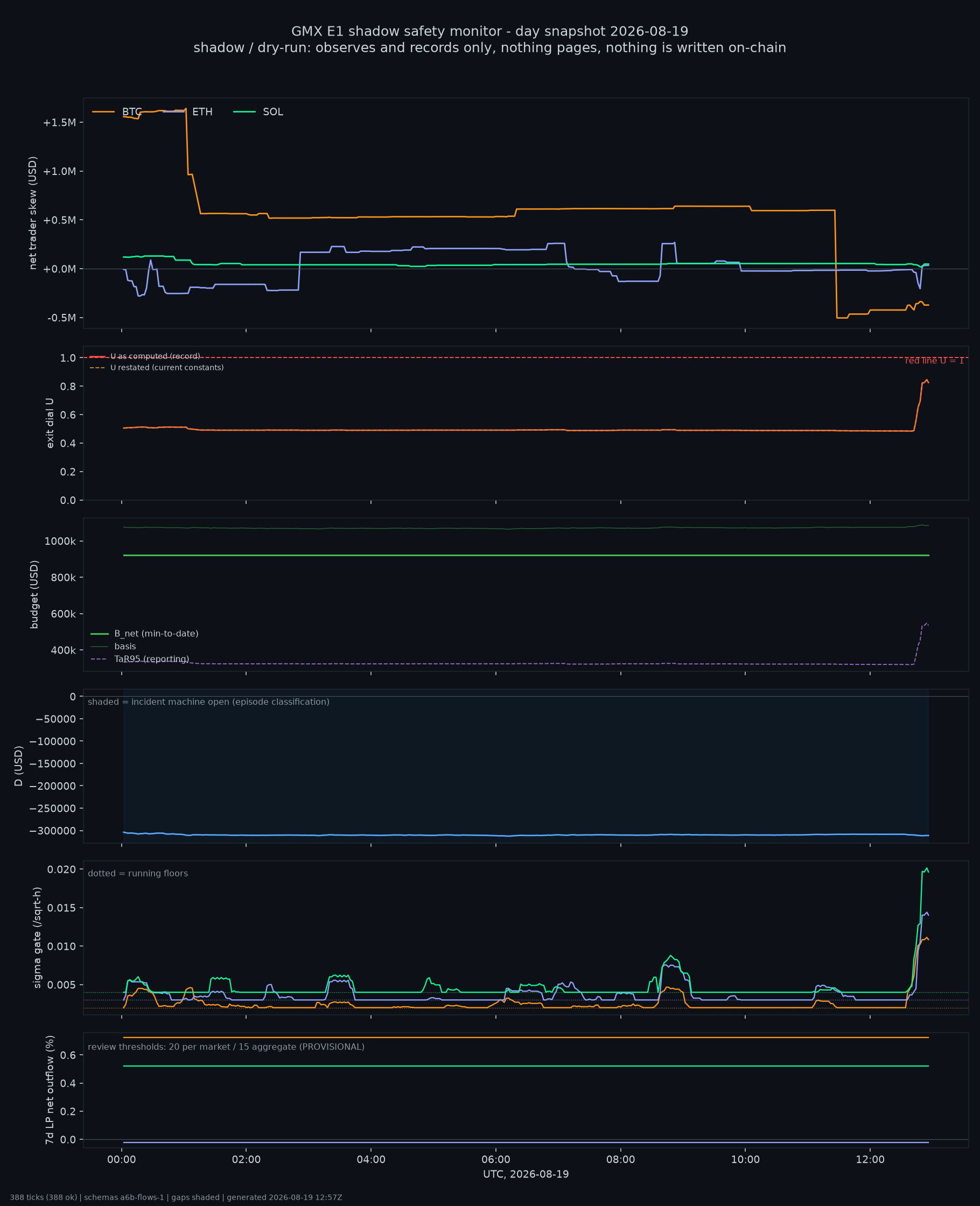980x1206 pixels.
Task: Select the '0.015' sigma tick label
Action: pyautogui.click(x=61, y=908)
